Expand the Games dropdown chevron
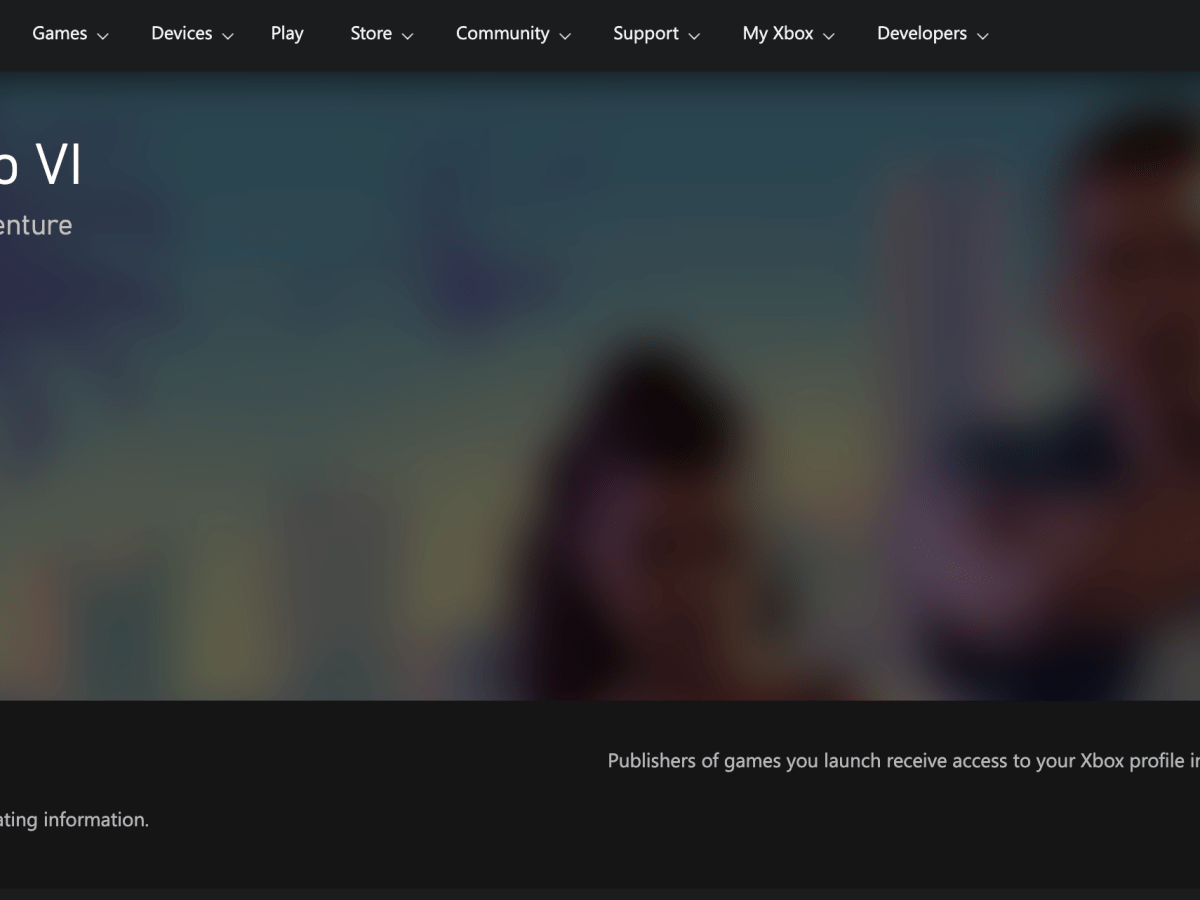 click(x=101, y=36)
